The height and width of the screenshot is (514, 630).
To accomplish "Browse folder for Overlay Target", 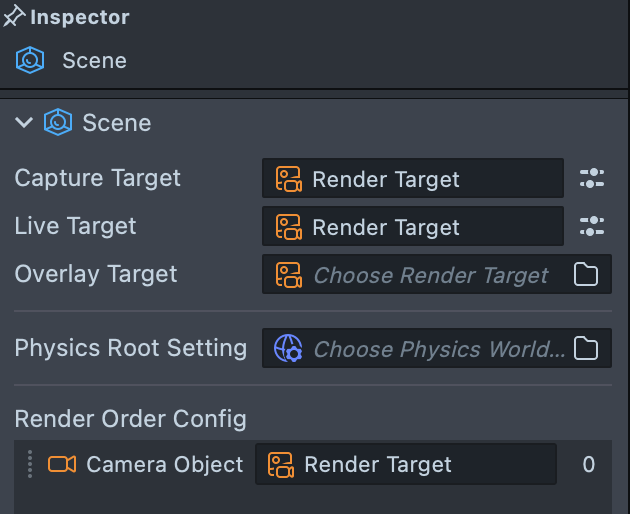I will [x=586, y=275].
